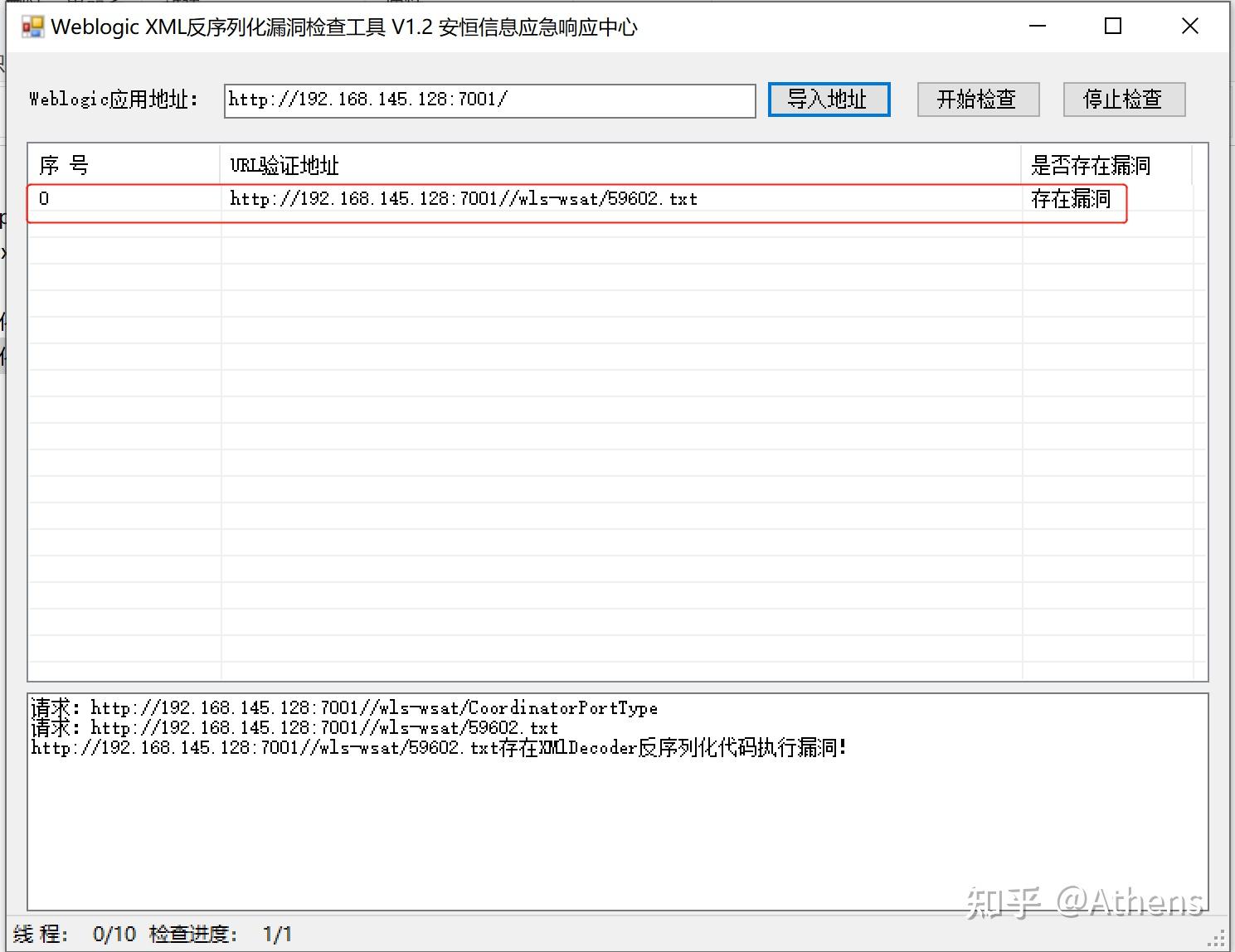Click the 59602.txt verification URL in the table

(x=464, y=199)
